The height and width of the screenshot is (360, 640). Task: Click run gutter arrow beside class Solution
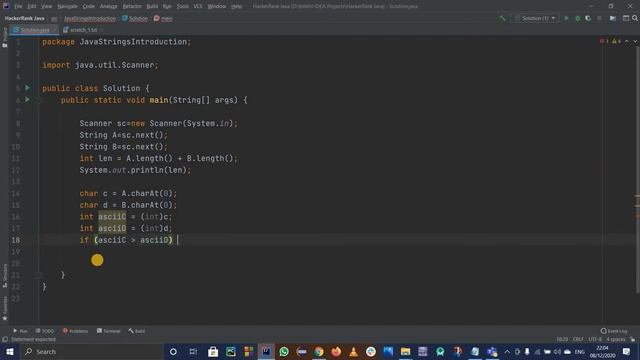click(x=27, y=88)
